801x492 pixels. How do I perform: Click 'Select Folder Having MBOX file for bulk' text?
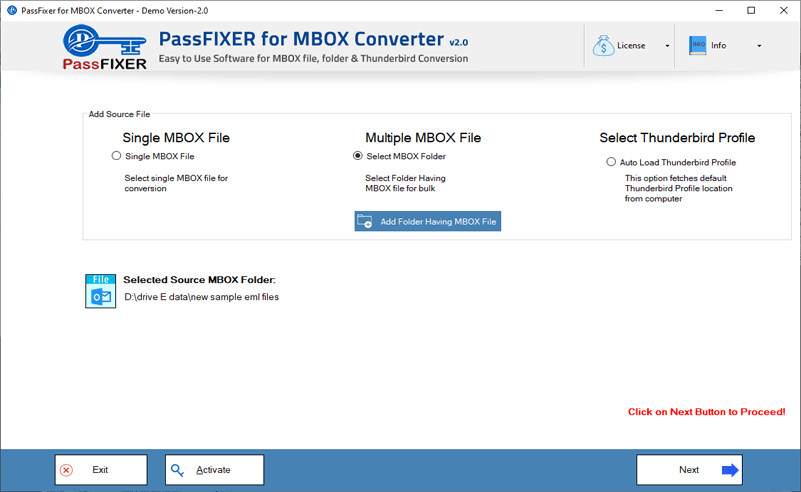tap(405, 183)
